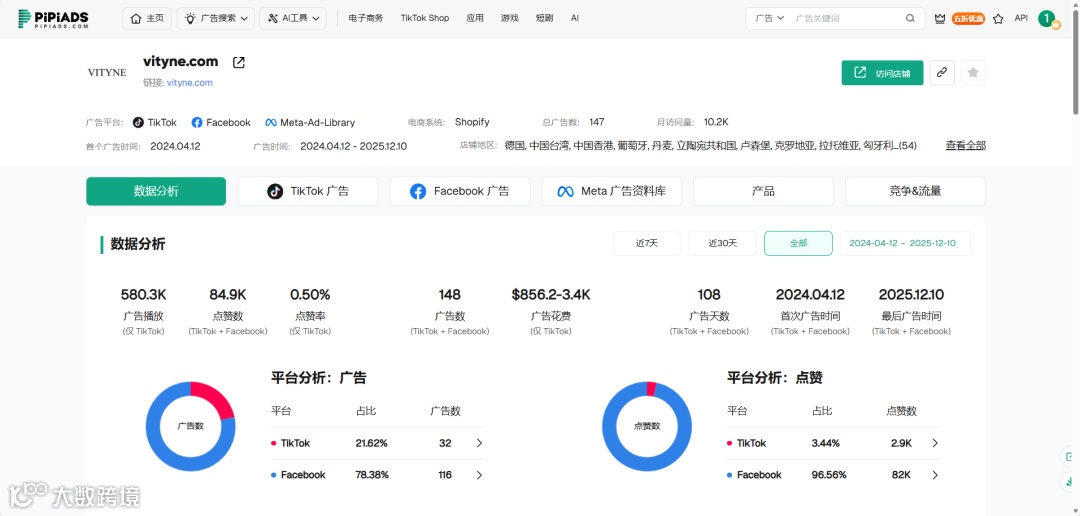Click the Meta-Ad-Library platform icon
This screenshot has width=1080, height=516.
(x=271, y=122)
